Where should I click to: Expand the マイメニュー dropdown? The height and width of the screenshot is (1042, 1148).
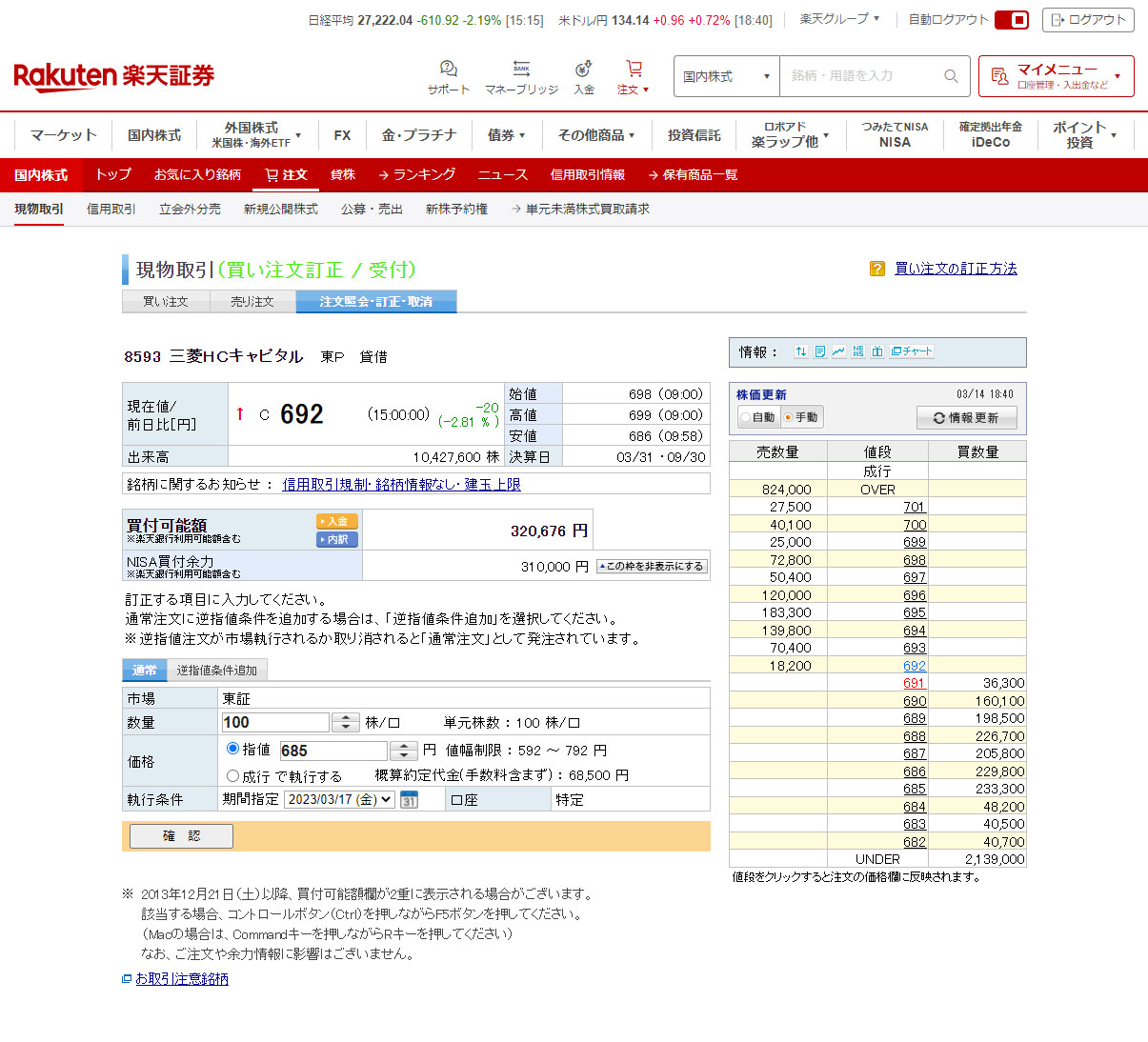[1056, 76]
